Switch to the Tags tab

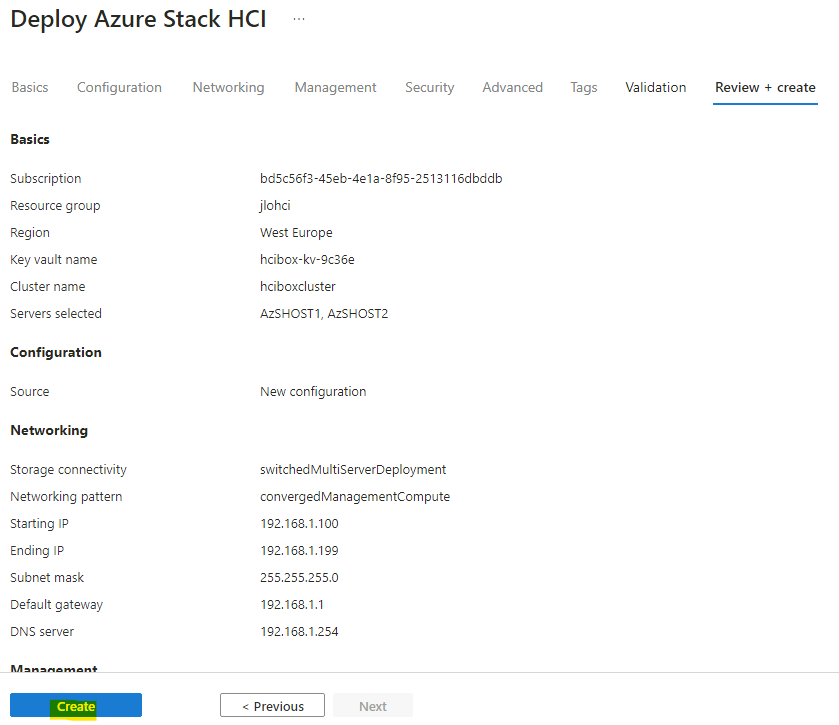point(584,87)
